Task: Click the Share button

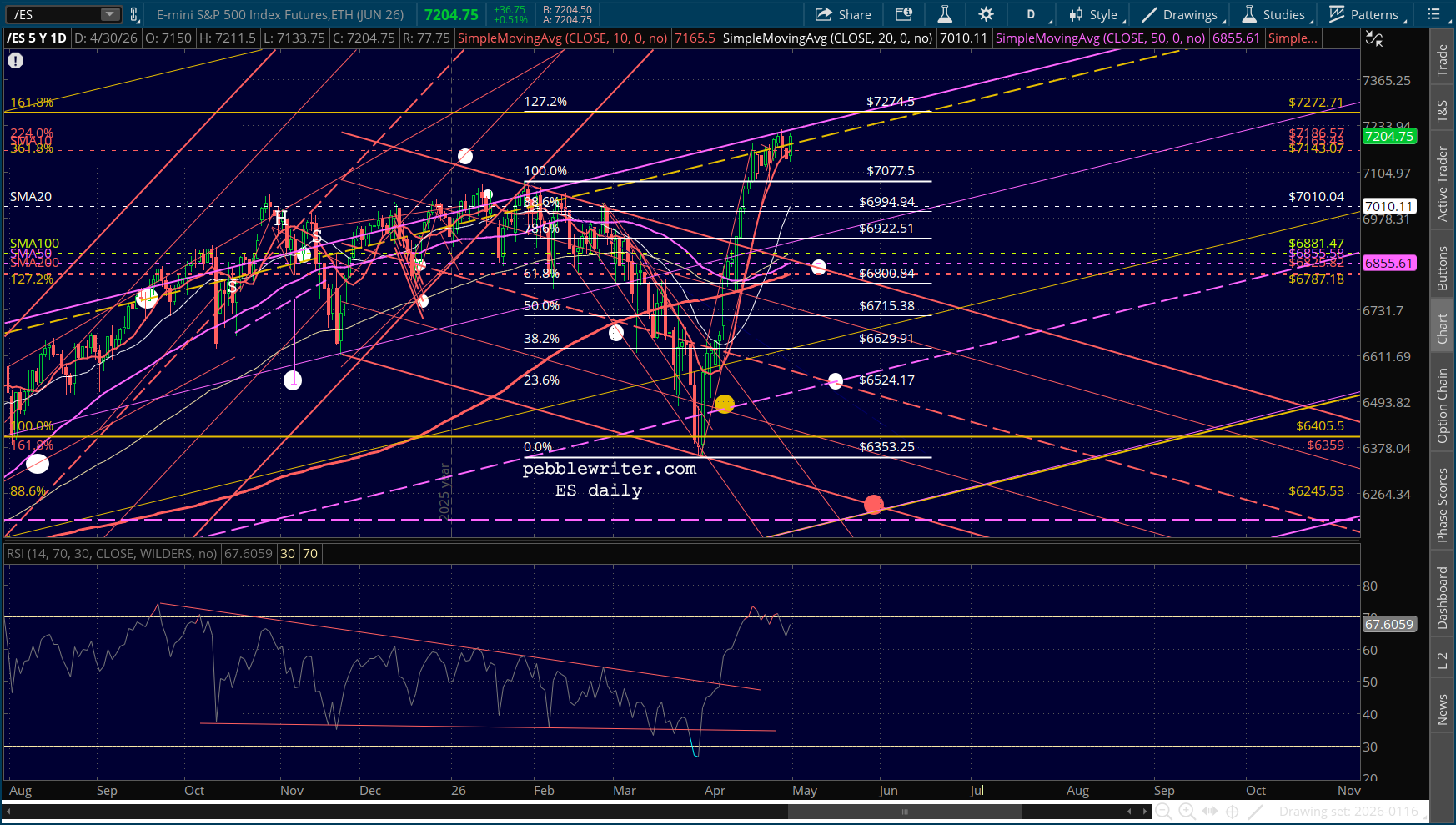Action: (843, 14)
